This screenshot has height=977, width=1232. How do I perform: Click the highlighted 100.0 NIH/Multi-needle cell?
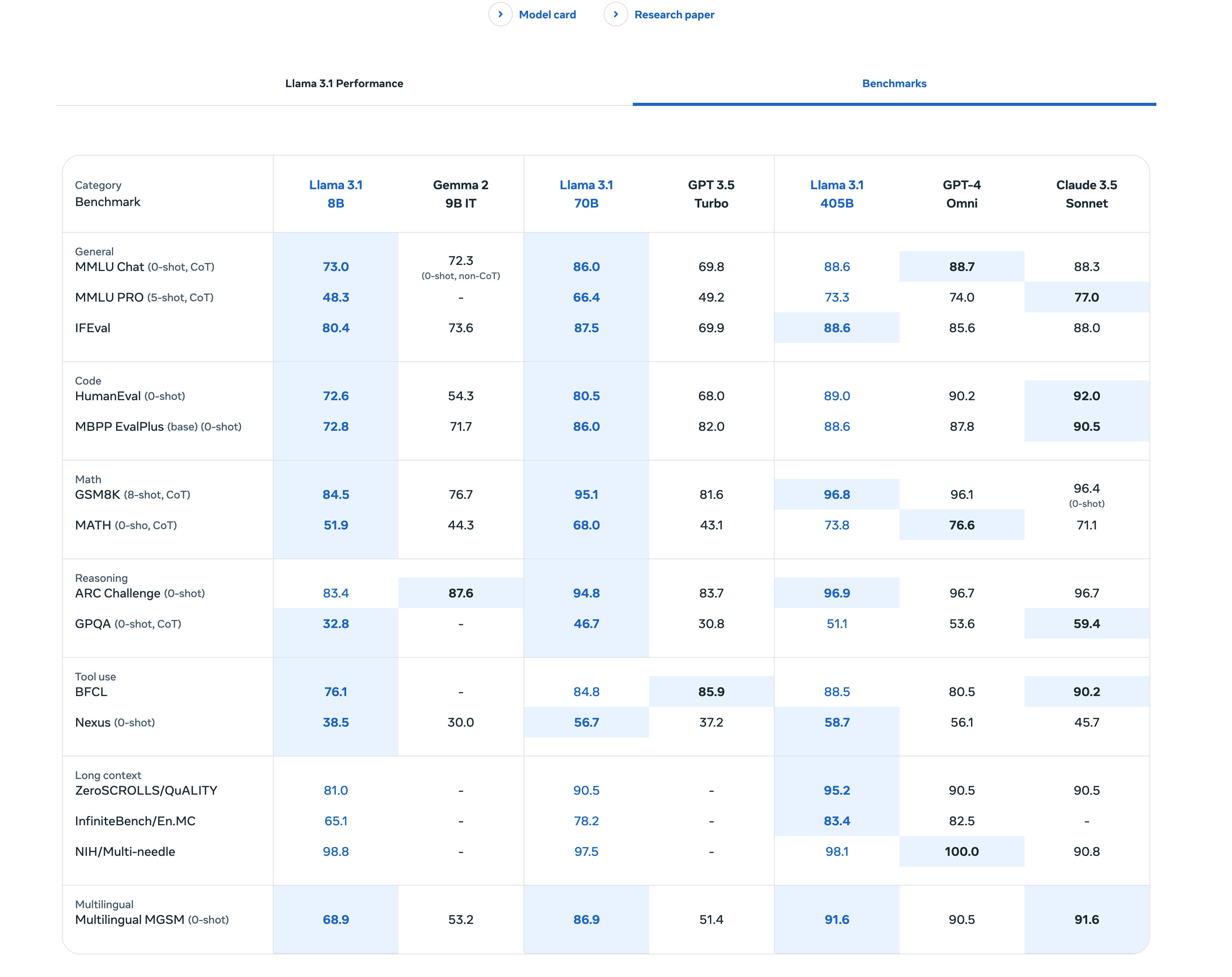pyautogui.click(x=962, y=851)
